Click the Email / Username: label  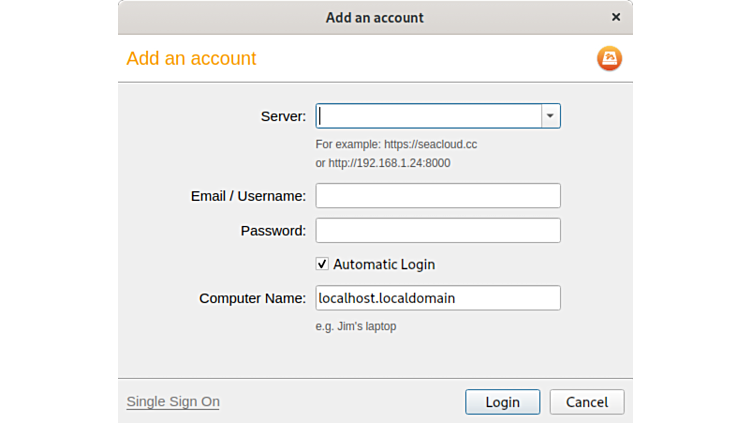click(x=248, y=196)
